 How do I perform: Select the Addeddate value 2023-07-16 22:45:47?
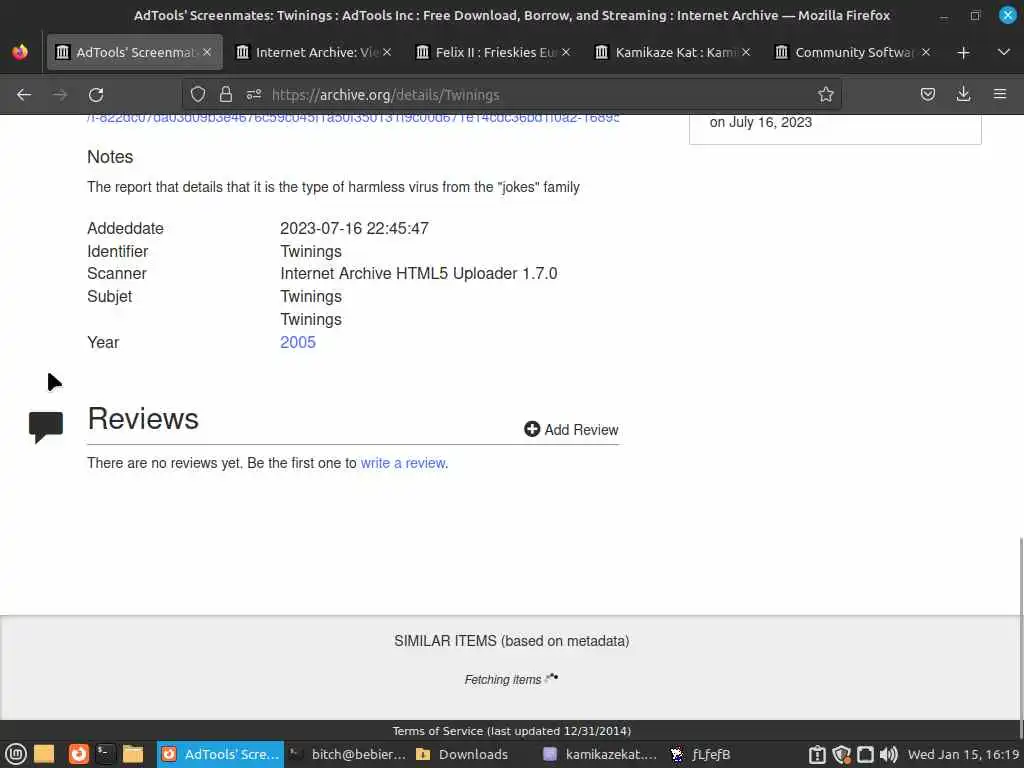pos(355,229)
